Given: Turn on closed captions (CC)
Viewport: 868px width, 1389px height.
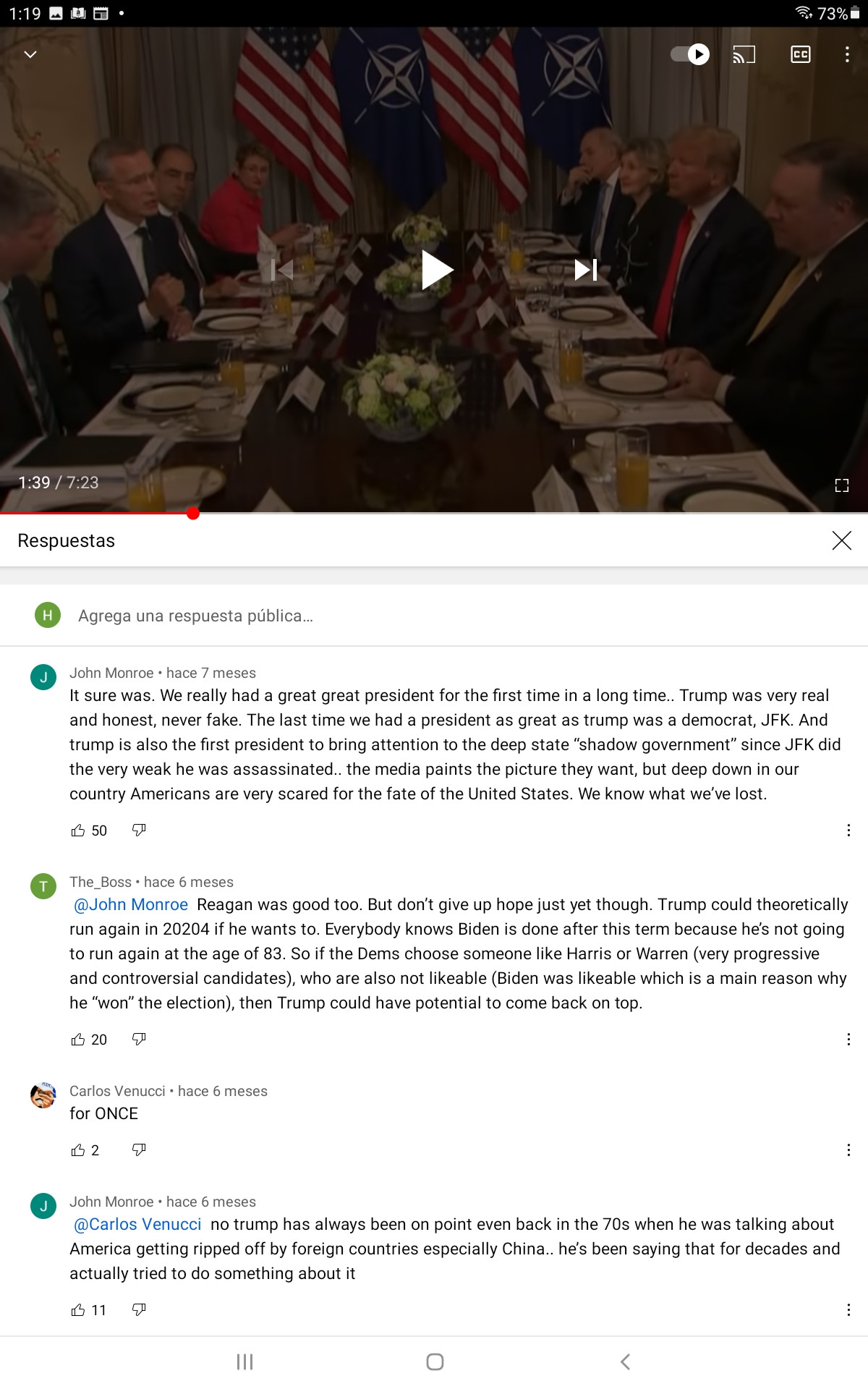Looking at the screenshot, I should (801, 54).
